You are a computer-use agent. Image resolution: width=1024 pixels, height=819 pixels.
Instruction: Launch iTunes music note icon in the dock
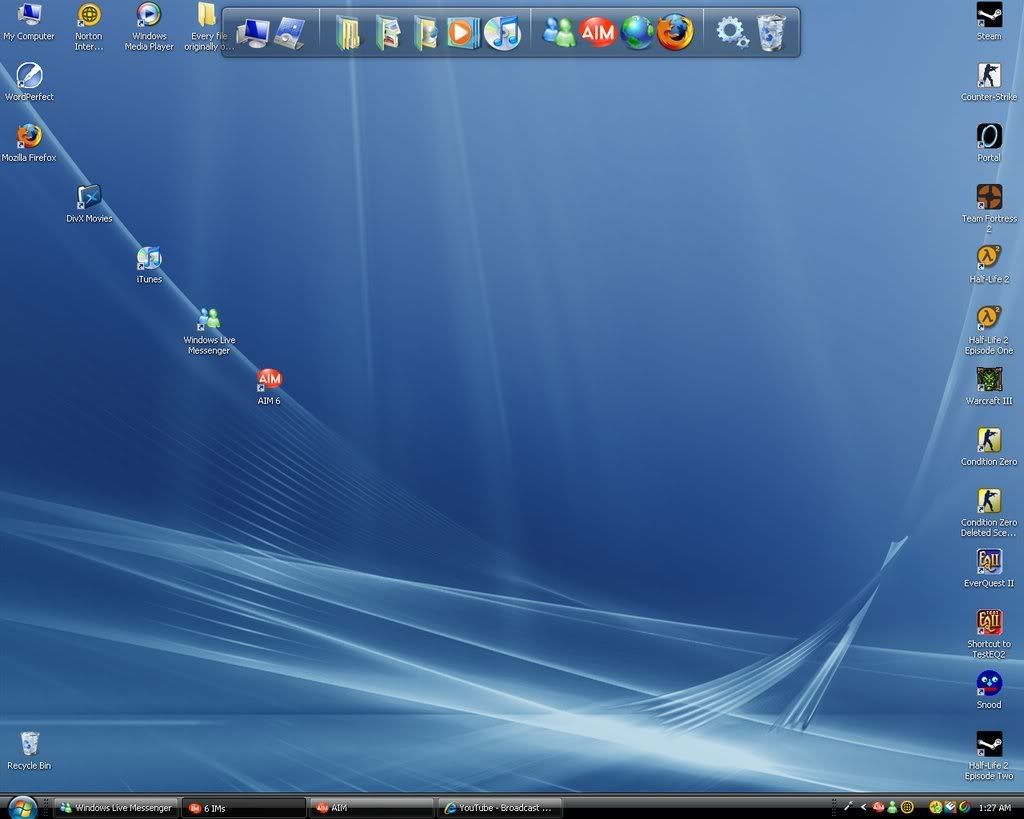502,32
